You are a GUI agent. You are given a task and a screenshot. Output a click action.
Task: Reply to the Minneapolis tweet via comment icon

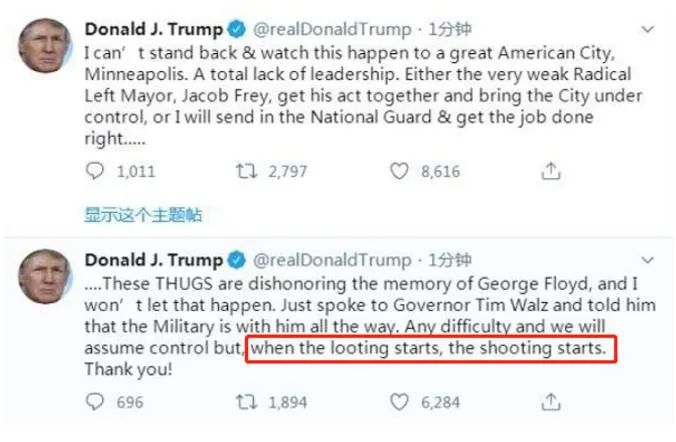coord(95,171)
